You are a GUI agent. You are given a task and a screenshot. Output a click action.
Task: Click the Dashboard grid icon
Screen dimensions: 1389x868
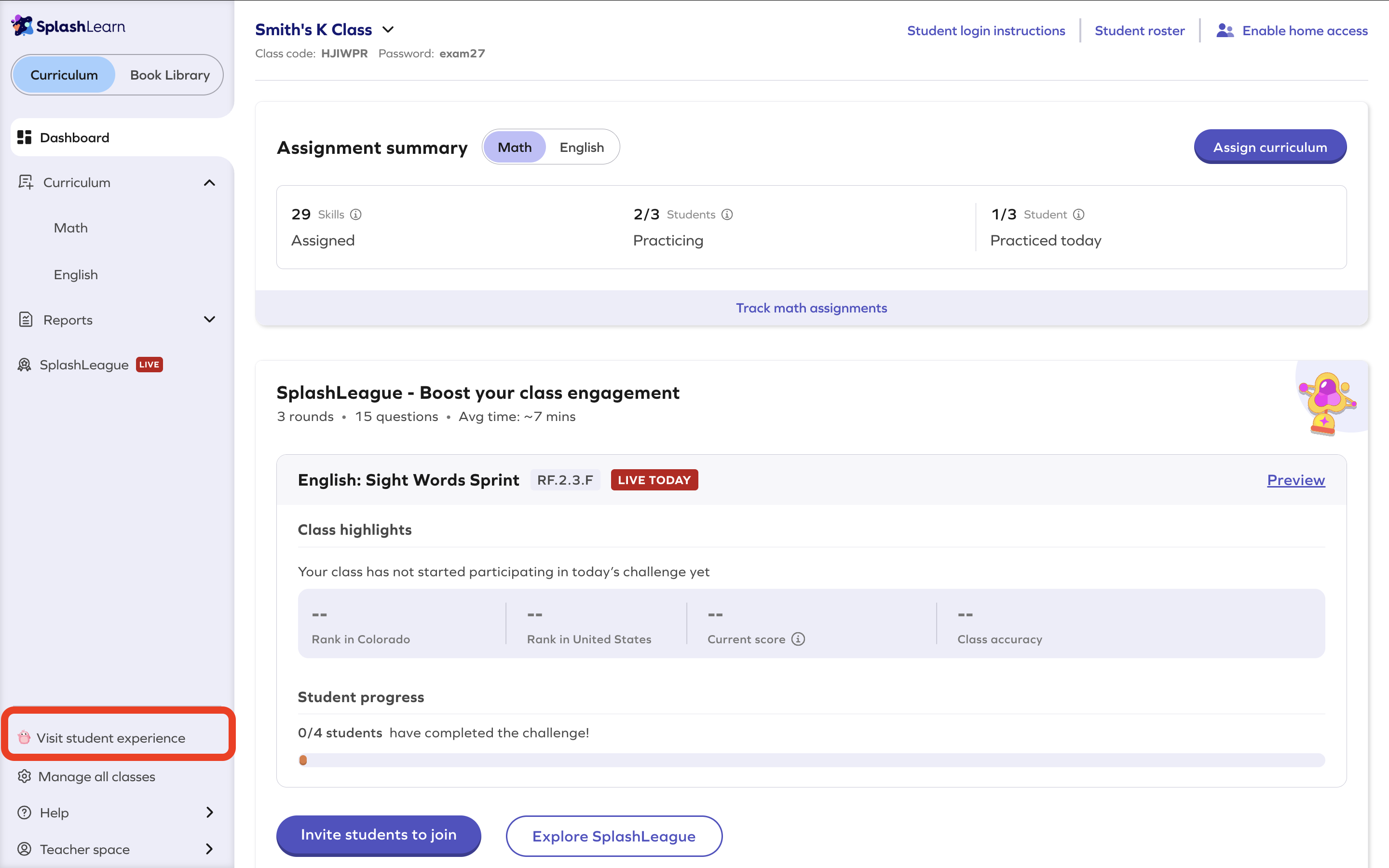(24, 137)
